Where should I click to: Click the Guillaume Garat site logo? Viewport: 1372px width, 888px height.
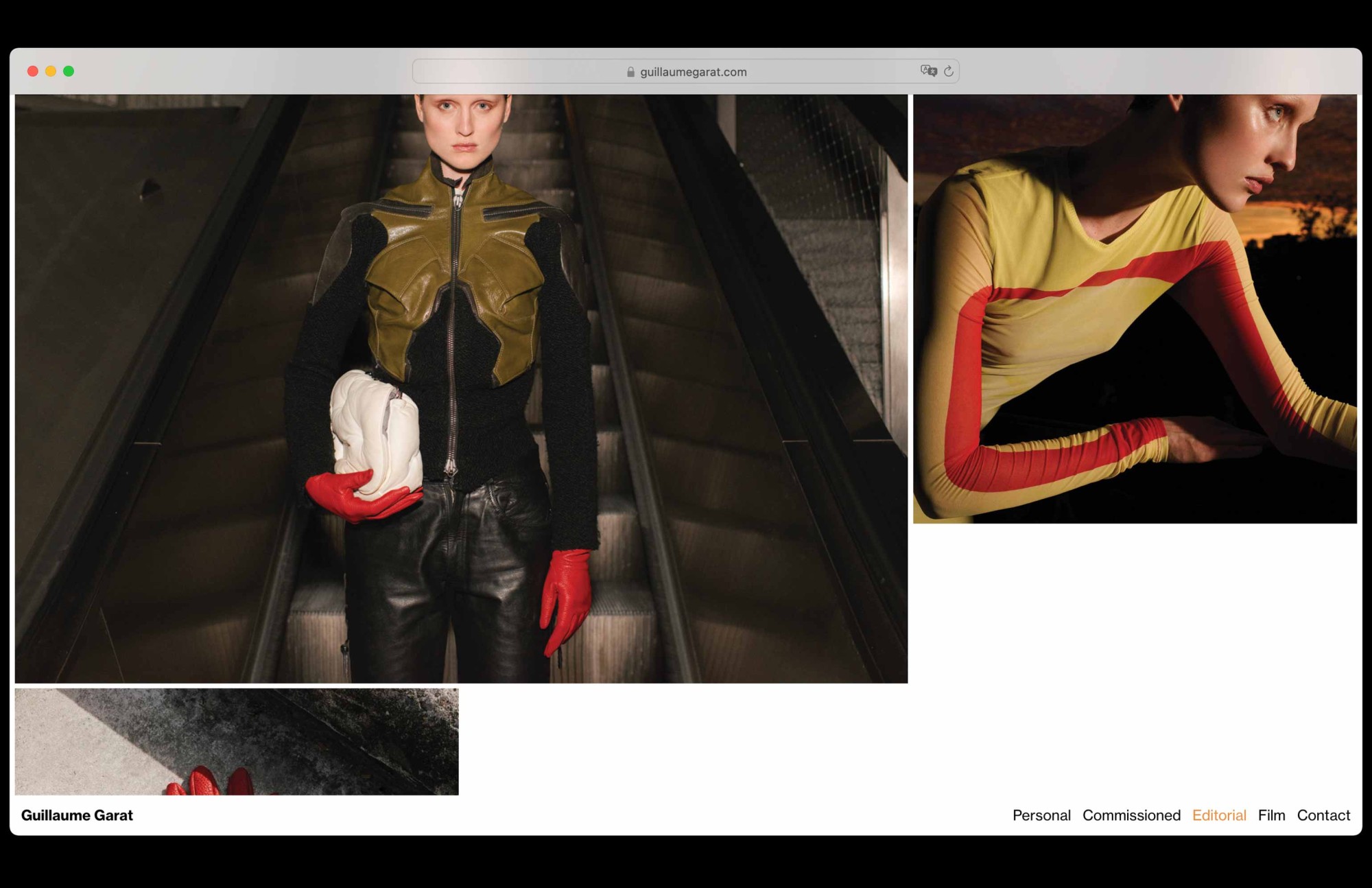78,815
